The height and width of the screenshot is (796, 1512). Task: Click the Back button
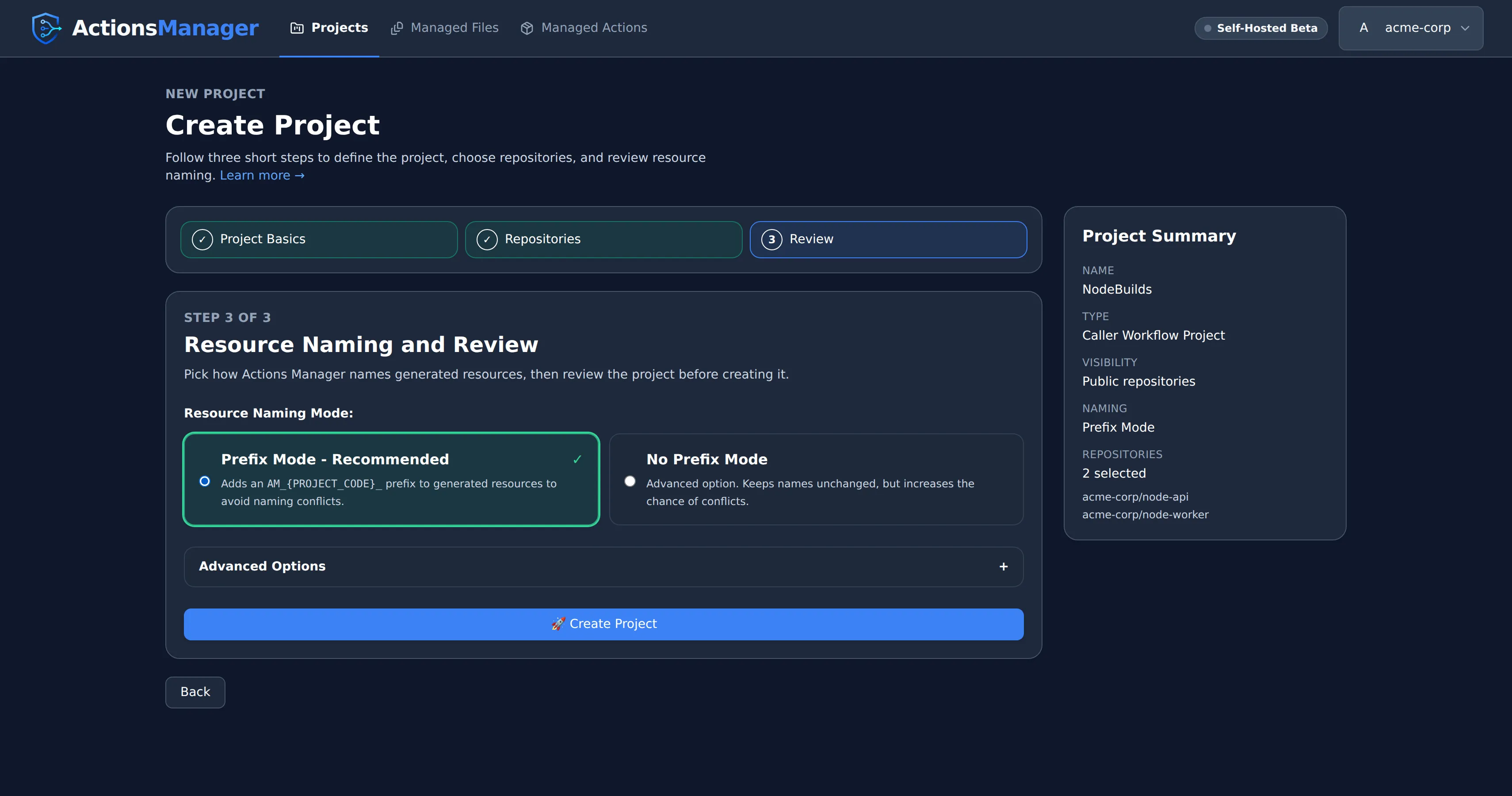pyautogui.click(x=195, y=692)
